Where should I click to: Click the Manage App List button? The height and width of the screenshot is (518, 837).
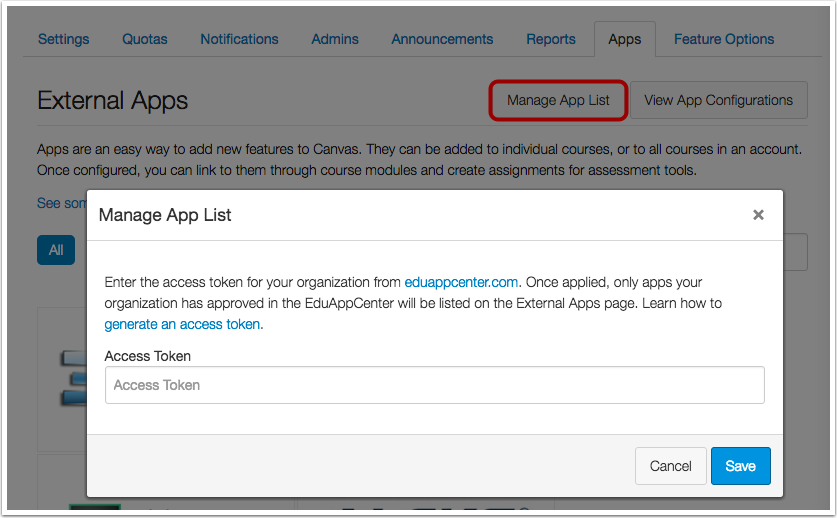coord(558,100)
